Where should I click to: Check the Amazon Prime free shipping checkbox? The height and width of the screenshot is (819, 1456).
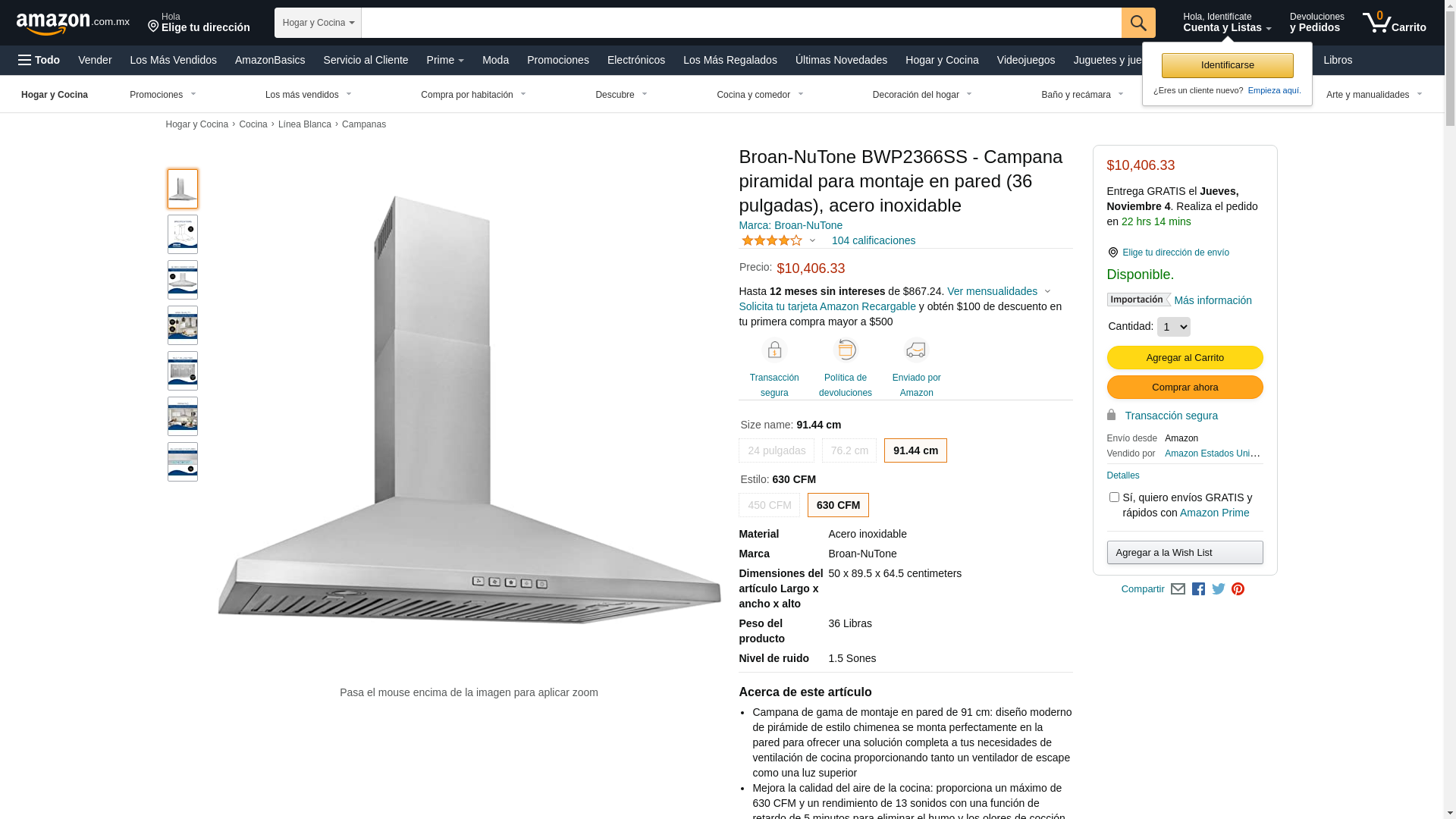click(1114, 497)
